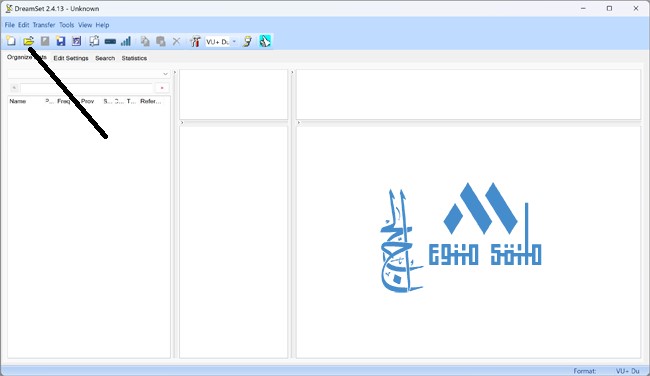Image resolution: width=650 pixels, height=376 pixels.
Task: Click the cyan pointer icon in toolbar
Action: click(265, 41)
